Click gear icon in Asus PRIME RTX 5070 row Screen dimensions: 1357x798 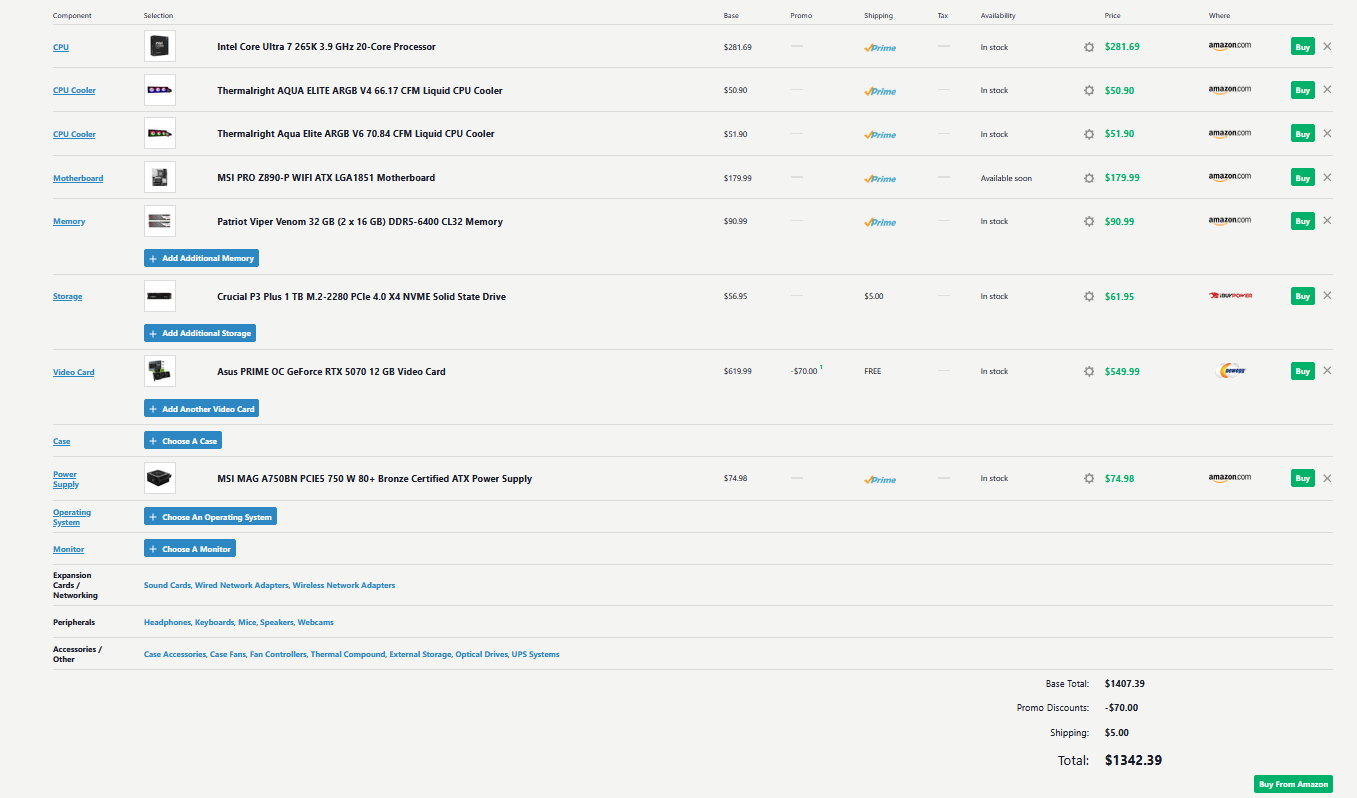tap(1089, 372)
